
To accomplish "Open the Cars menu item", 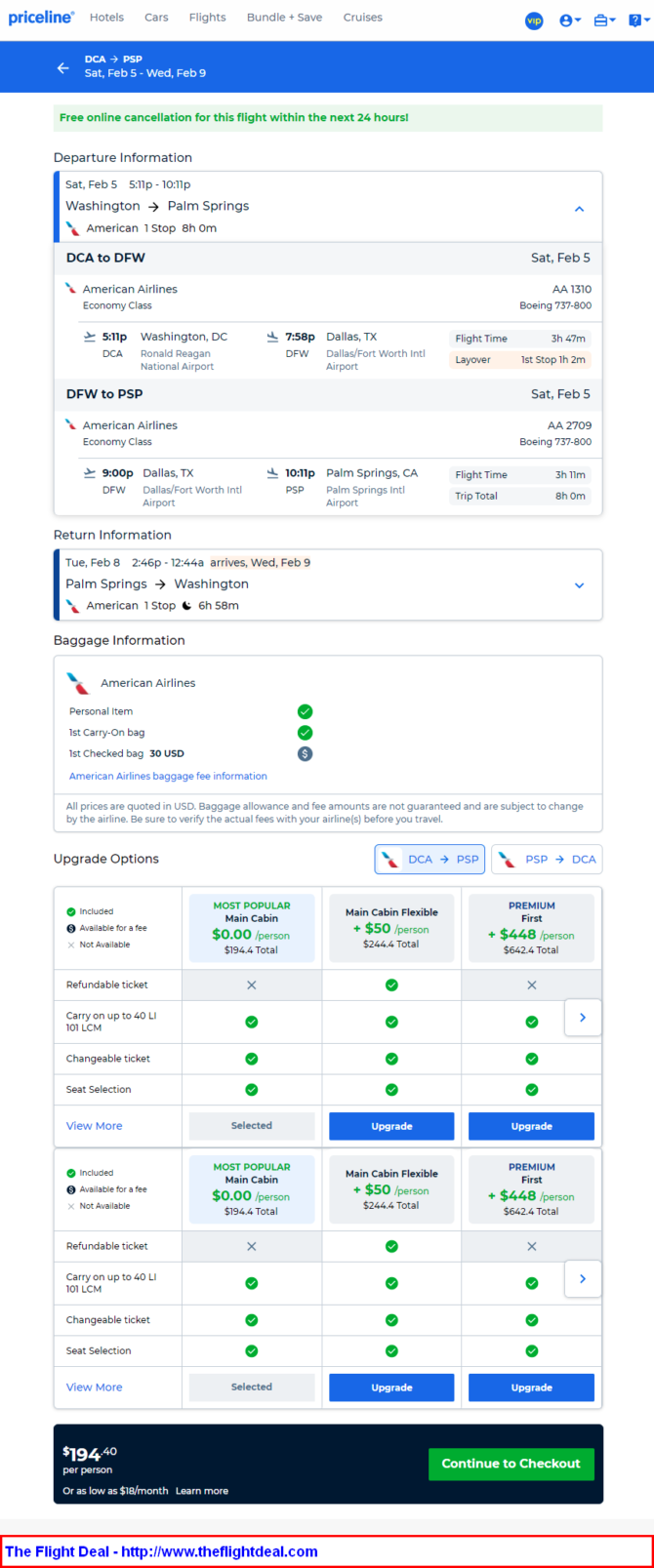I will click(156, 18).
